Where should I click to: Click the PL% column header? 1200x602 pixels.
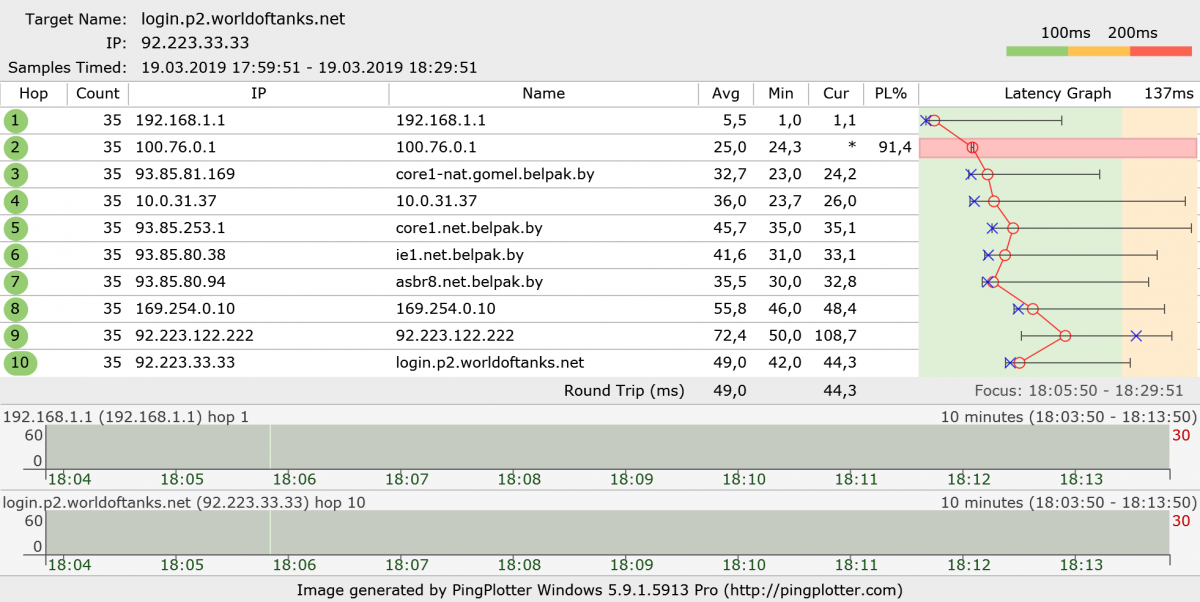coord(890,94)
